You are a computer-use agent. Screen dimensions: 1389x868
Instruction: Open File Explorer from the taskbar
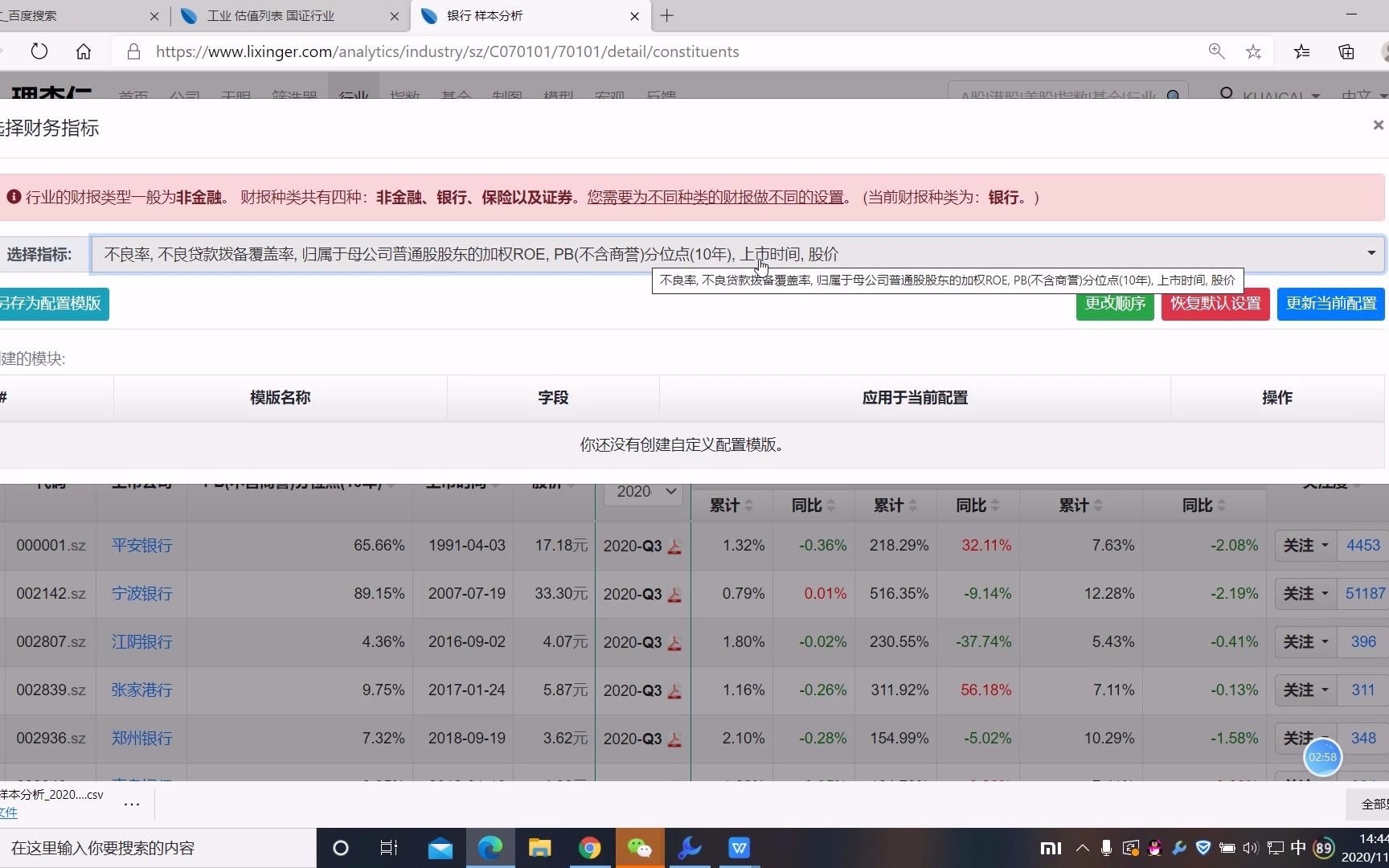(540, 848)
